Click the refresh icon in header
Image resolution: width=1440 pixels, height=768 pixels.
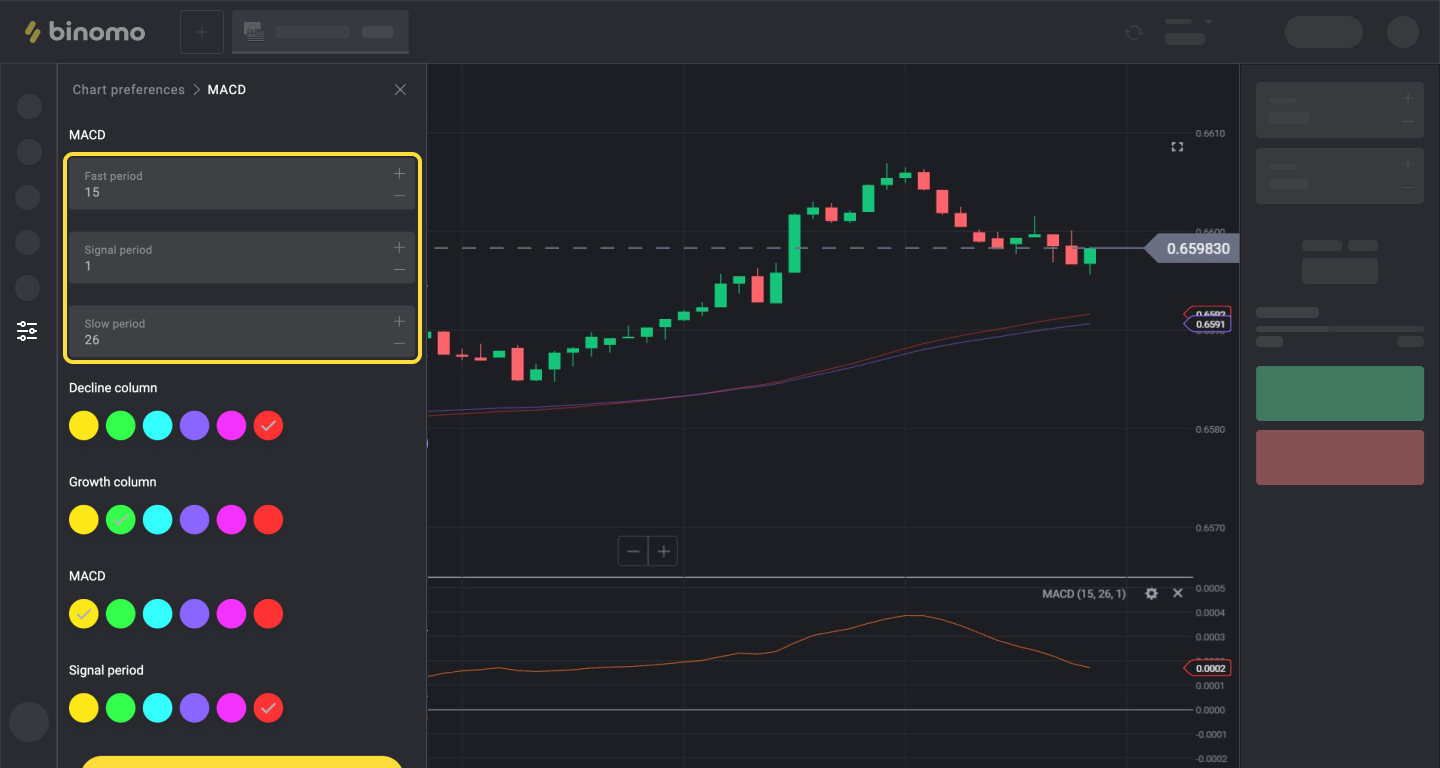tap(1134, 32)
